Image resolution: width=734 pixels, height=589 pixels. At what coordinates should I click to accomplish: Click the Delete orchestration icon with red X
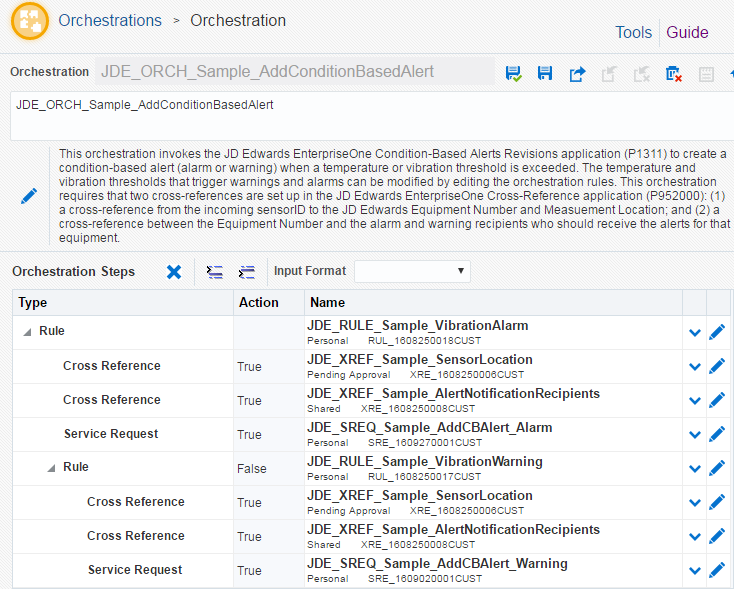click(674, 73)
